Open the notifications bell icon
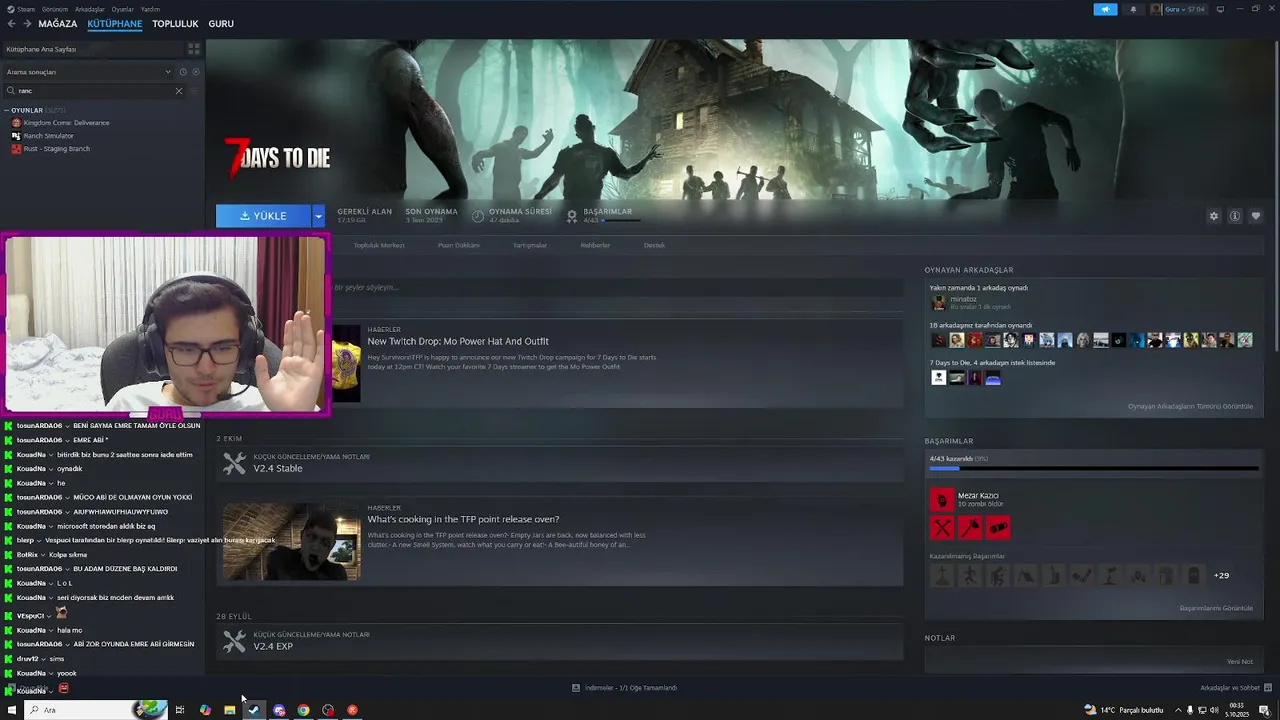 [1133, 9]
